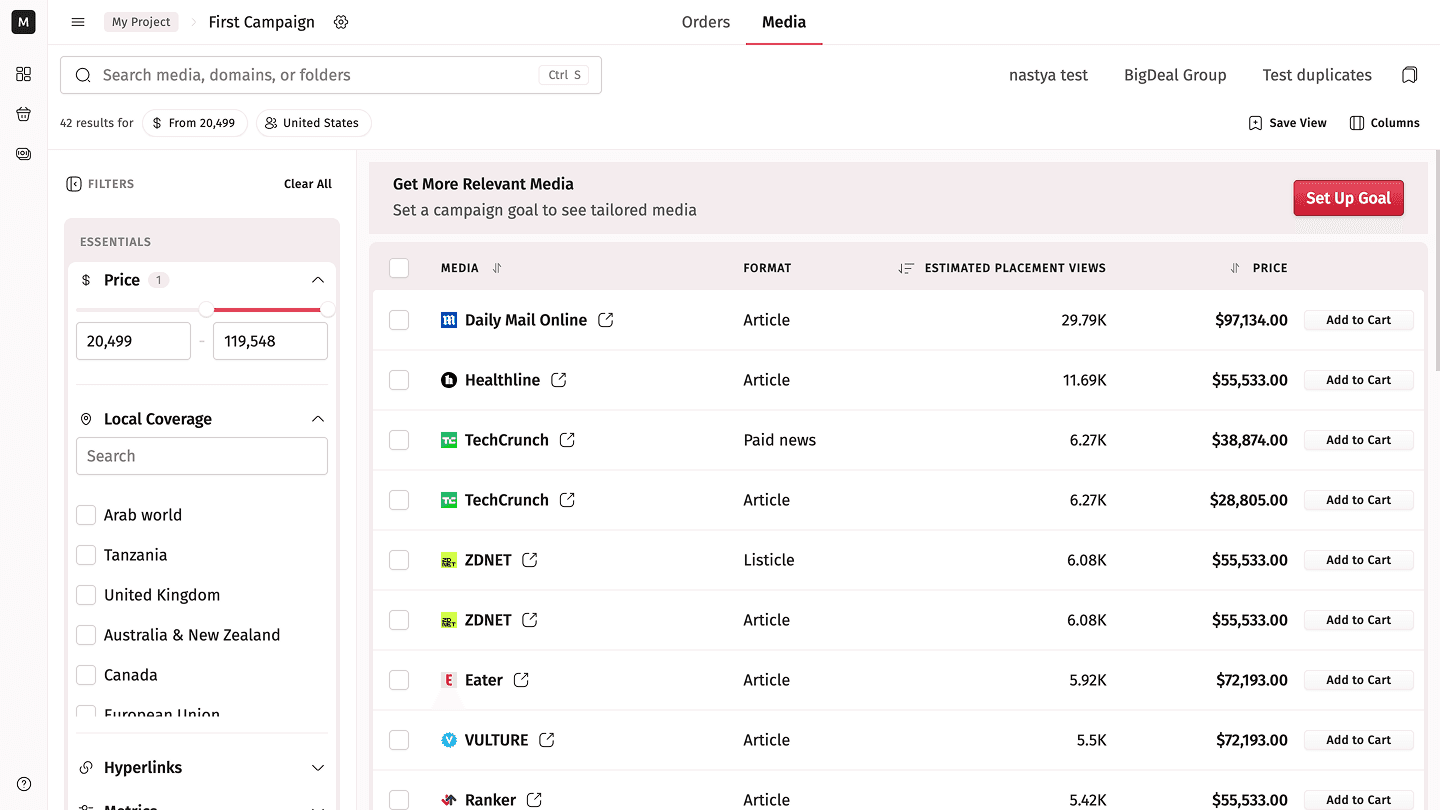Open external link for TechCrunch at $28,805.00
The height and width of the screenshot is (810, 1440).
[x=567, y=500]
